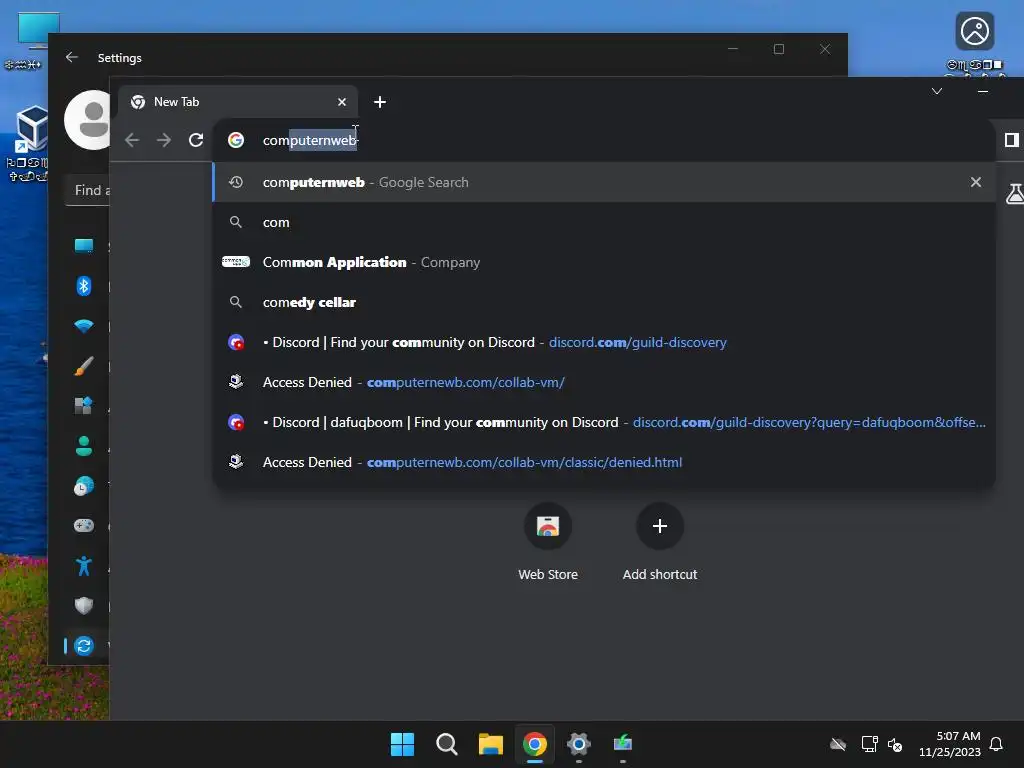Select the Common Application company suggestion

[604, 262]
